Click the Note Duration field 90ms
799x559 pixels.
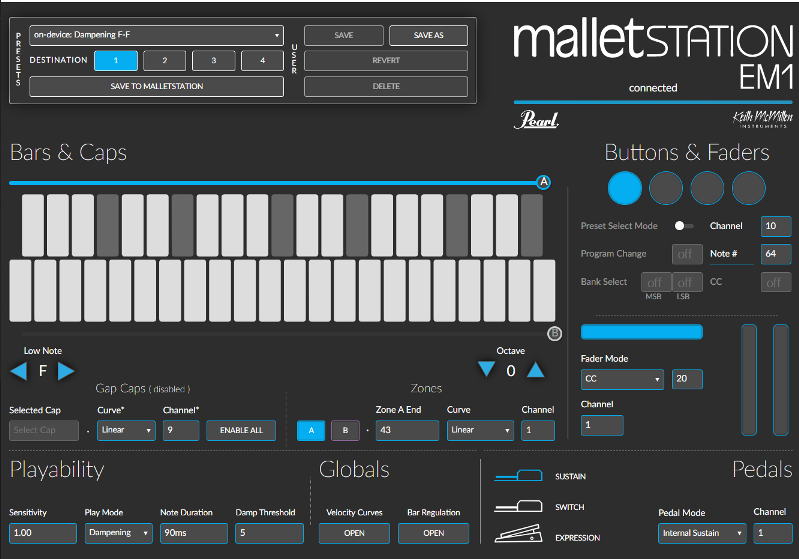coord(194,533)
